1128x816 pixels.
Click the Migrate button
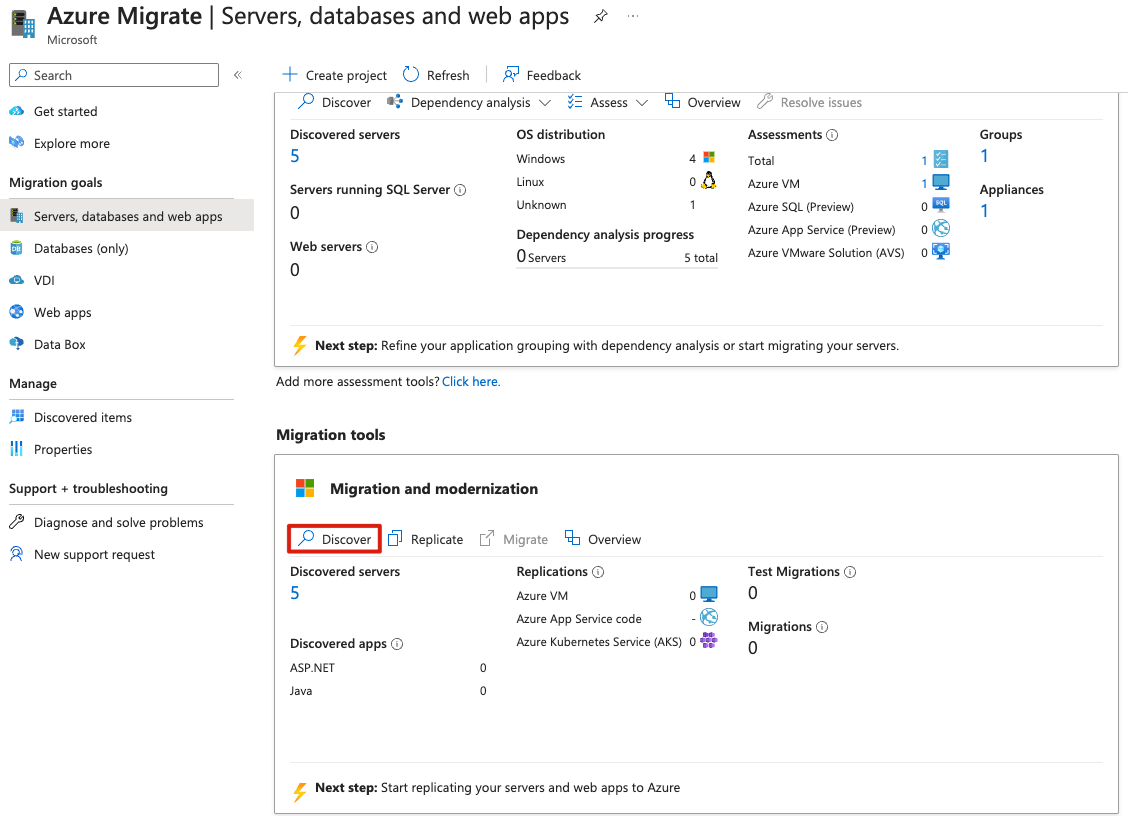[x=514, y=539]
